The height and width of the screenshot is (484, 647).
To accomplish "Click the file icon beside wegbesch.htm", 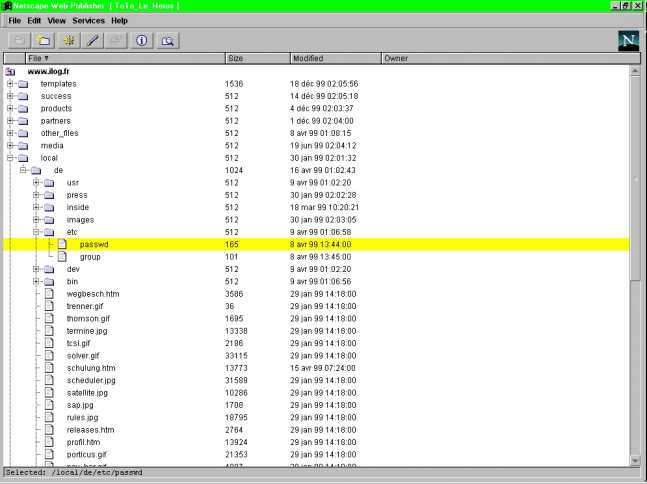I will 49,294.
